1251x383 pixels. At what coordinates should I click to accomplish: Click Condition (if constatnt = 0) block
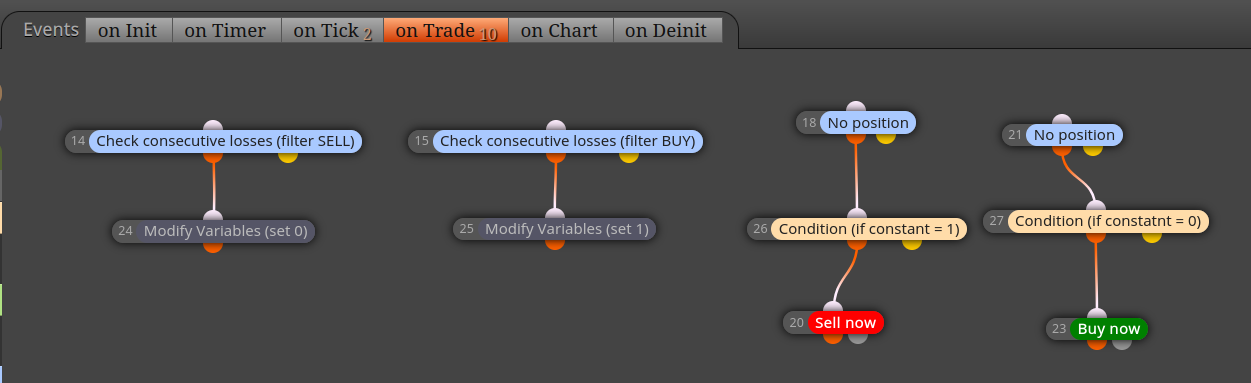tap(1108, 221)
